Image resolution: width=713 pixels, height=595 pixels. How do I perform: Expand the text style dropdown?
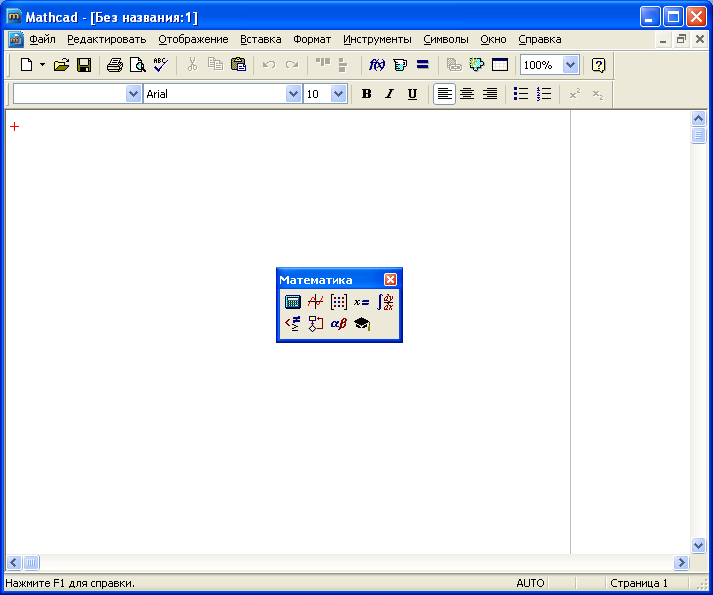click(133, 94)
